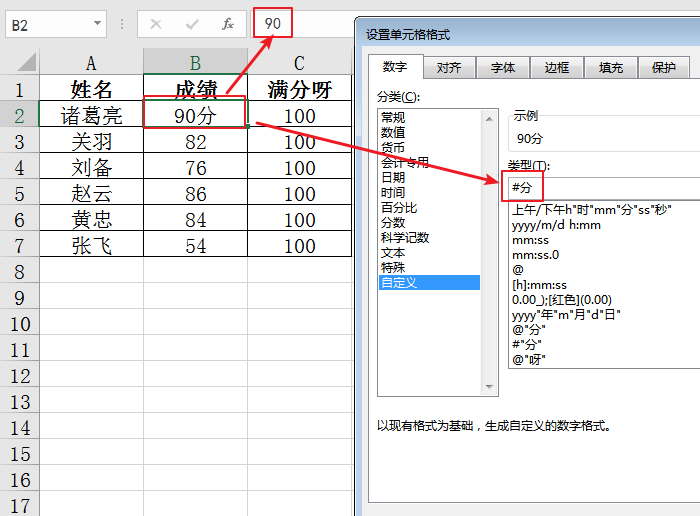Go to the 边框 tab
Viewport: 700px width, 516px height.
[557, 68]
